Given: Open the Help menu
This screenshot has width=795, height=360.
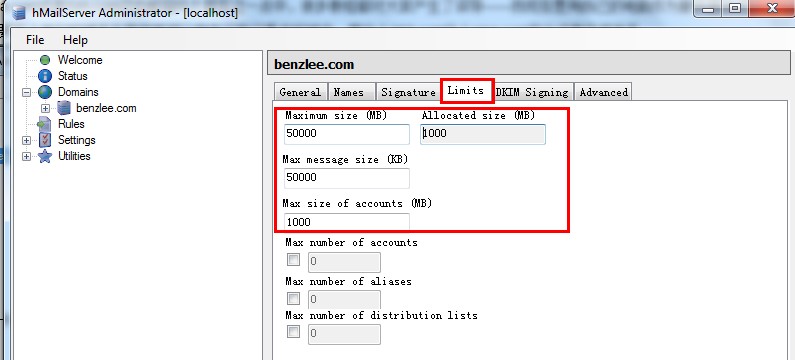Looking at the screenshot, I should pyautogui.click(x=75, y=40).
